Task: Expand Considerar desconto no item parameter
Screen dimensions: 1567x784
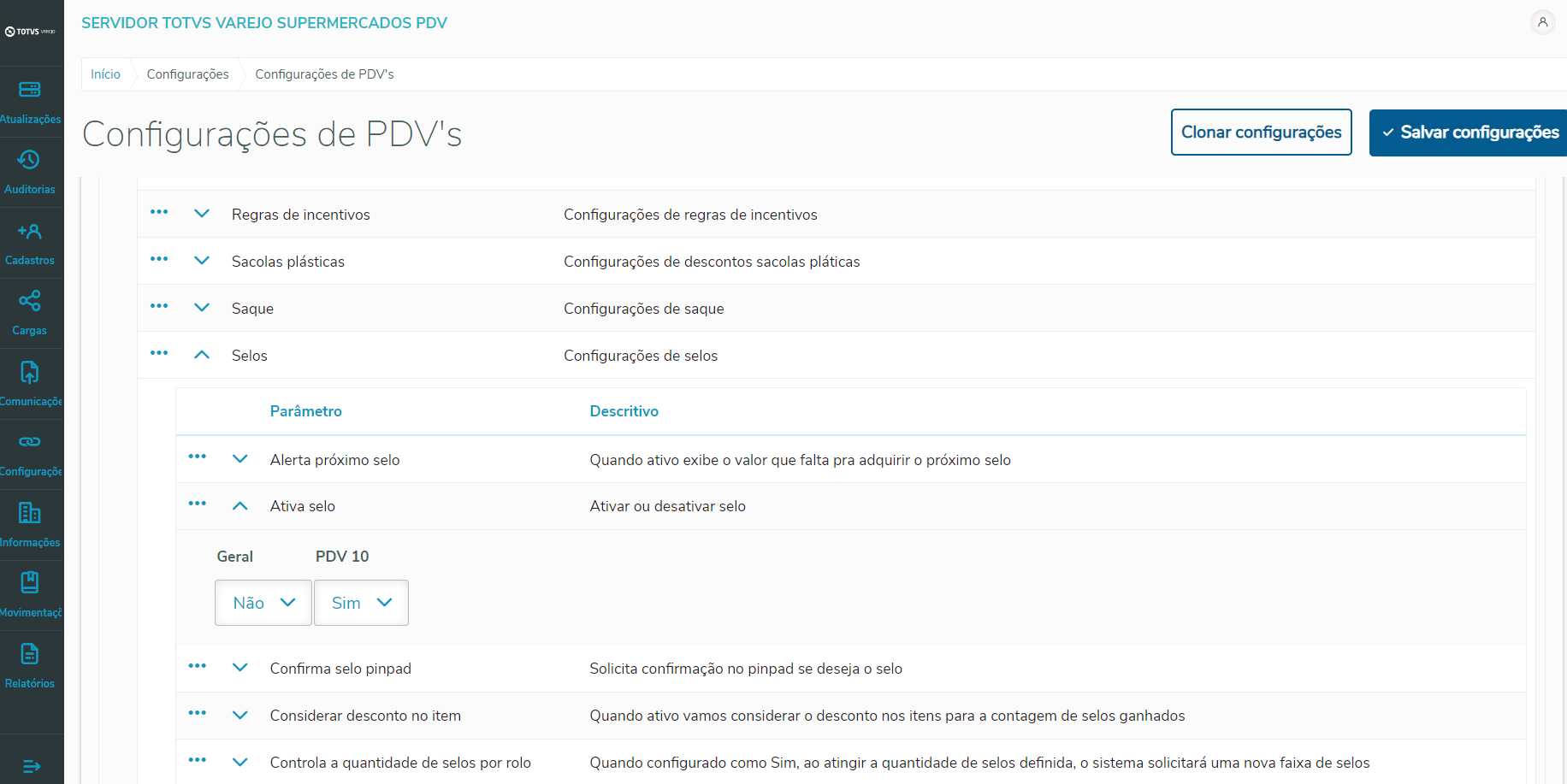Action: coord(240,715)
